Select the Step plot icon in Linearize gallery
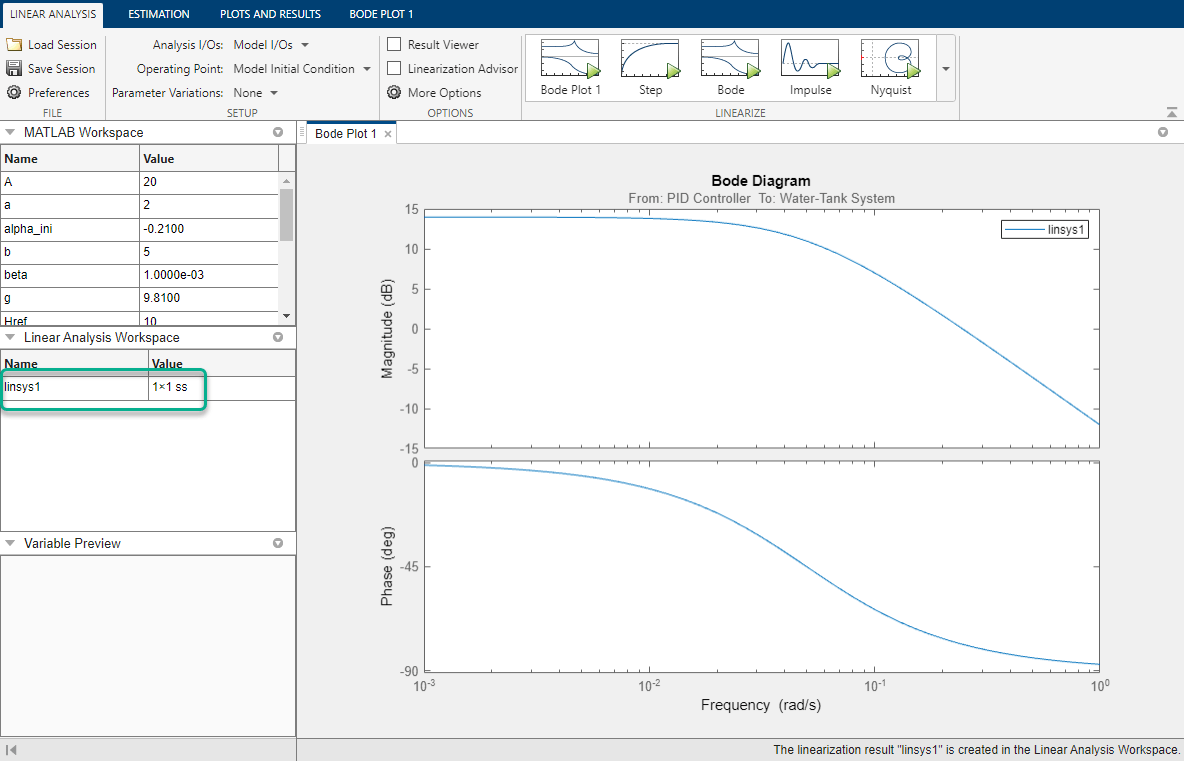 [x=650, y=60]
